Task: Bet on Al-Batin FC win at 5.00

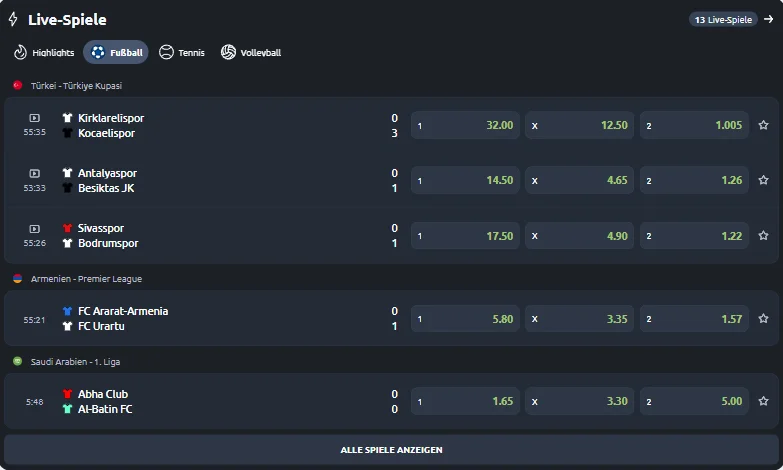Action: tap(694, 401)
